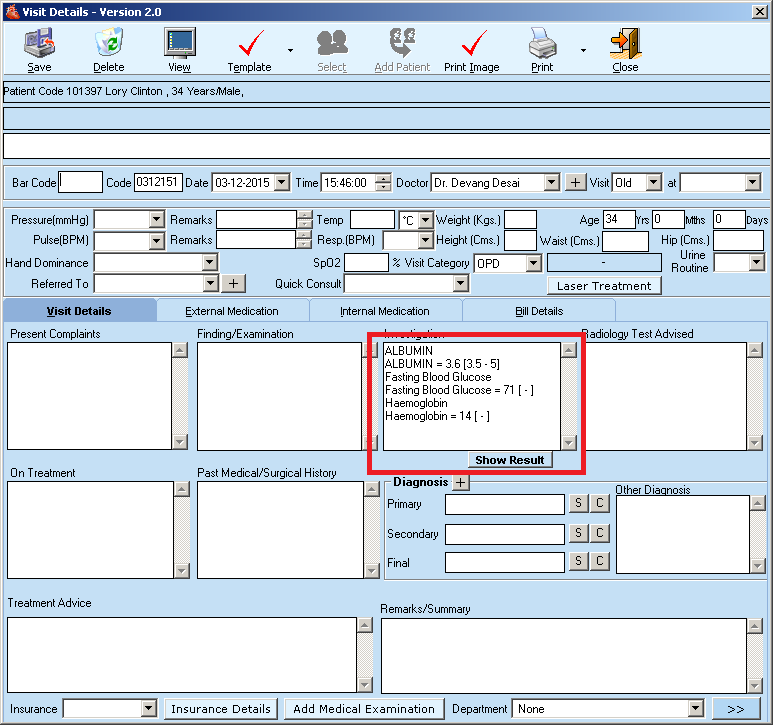This screenshot has width=773, height=725.
Task: Expand the Doctor dropdown list
Action: [x=551, y=182]
